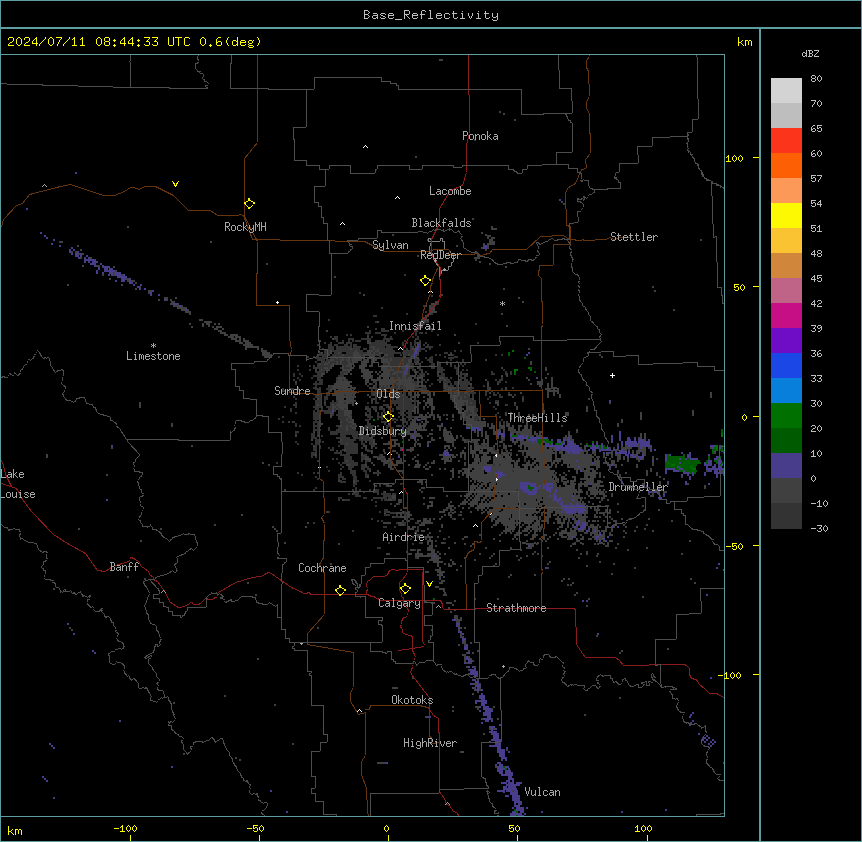This screenshot has width=862, height=842.
Task: Click the 50 tick on the horizontal axis
Action: (514, 828)
